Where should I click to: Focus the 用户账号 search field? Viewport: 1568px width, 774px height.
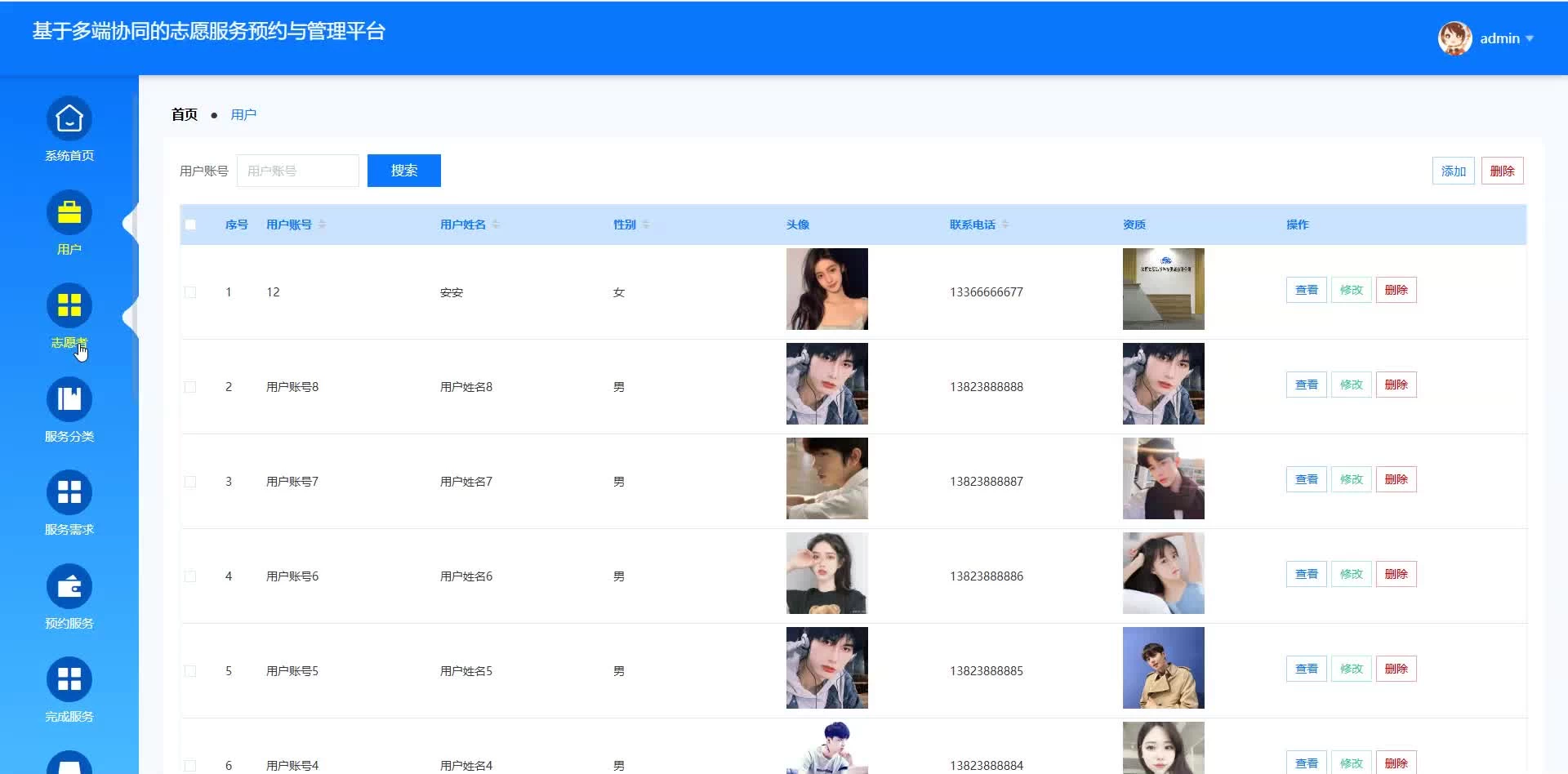coord(298,171)
